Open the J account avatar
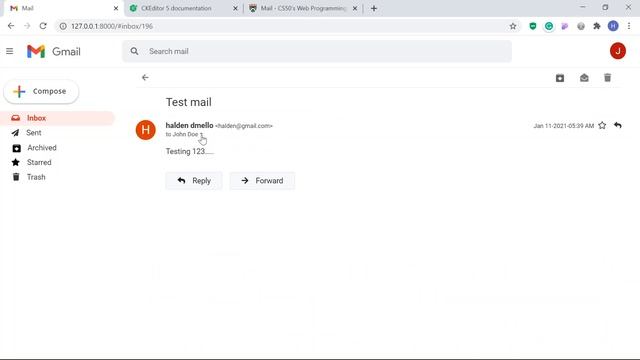The image size is (640, 360). click(x=618, y=51)
